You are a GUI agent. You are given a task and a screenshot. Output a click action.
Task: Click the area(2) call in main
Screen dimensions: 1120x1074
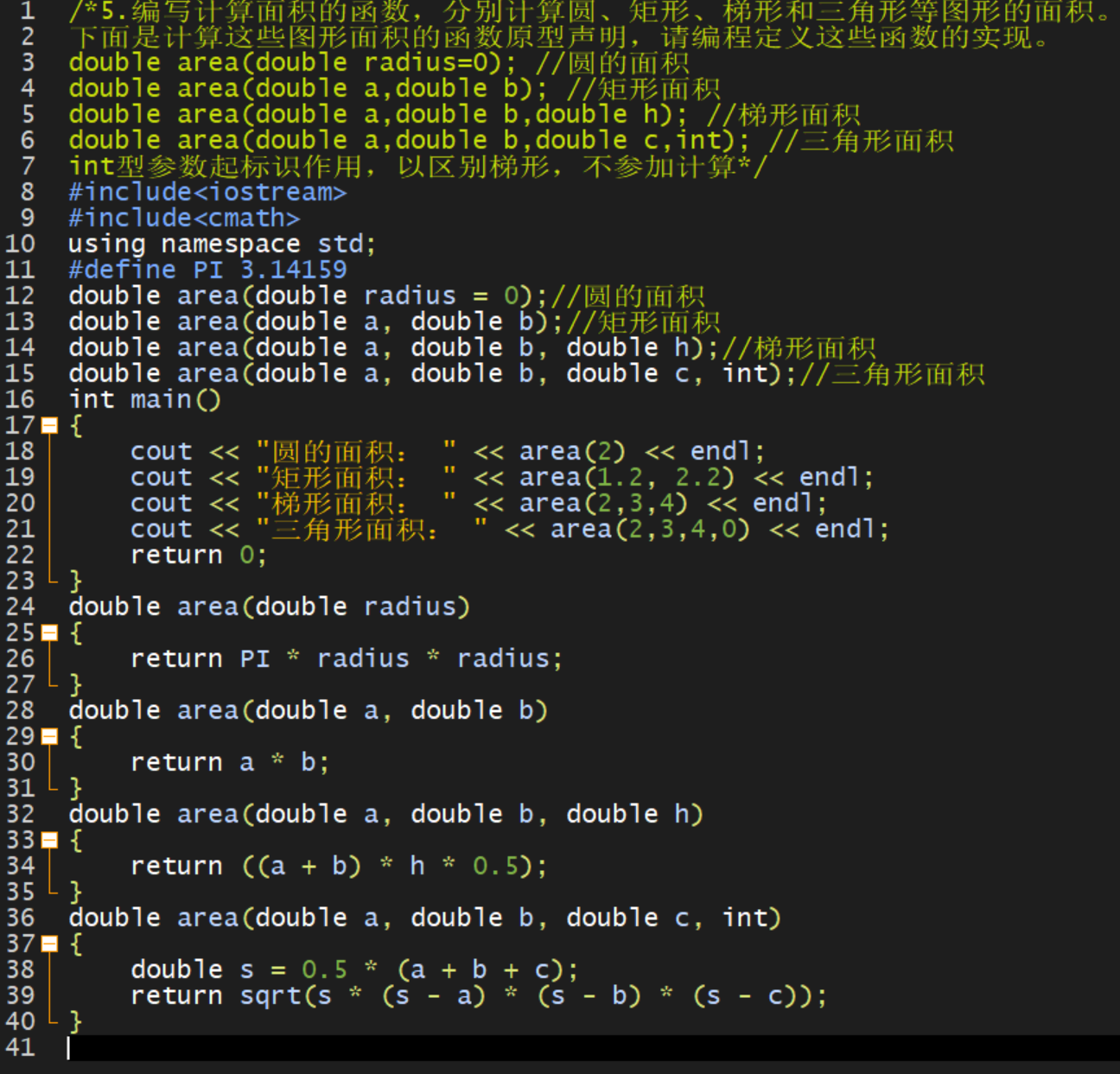[572, 451]
